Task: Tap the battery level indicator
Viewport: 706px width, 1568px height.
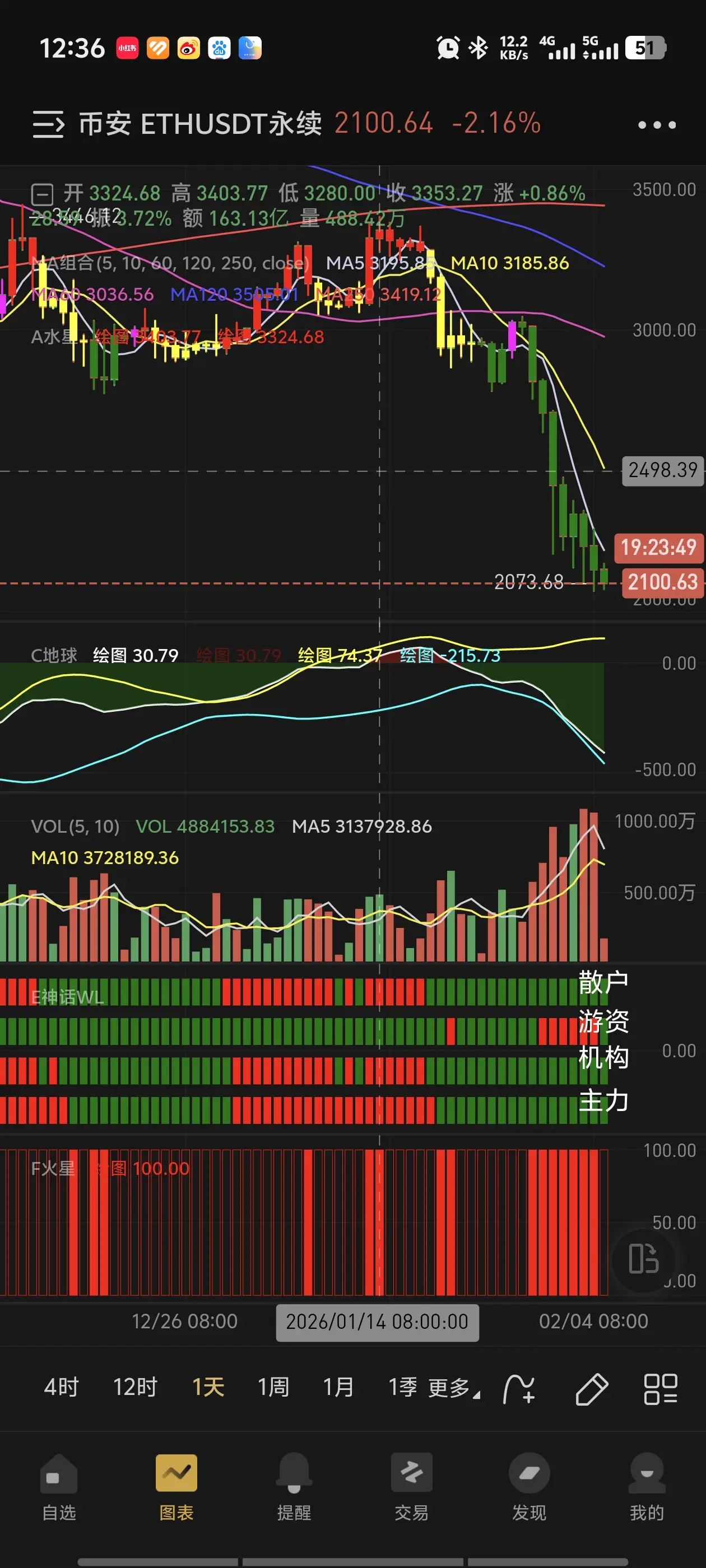Action: (645, 48)
